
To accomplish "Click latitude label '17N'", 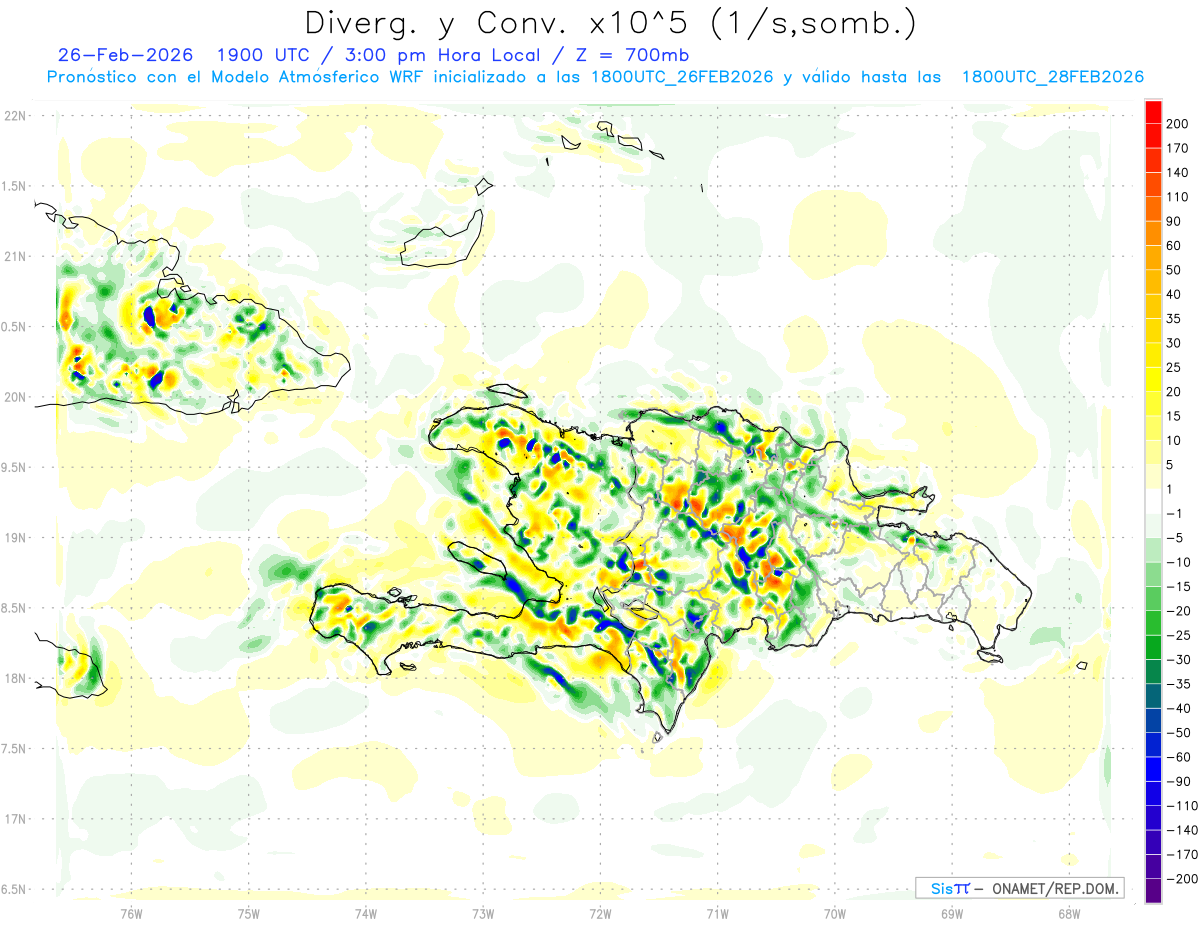I will point(14,819).
